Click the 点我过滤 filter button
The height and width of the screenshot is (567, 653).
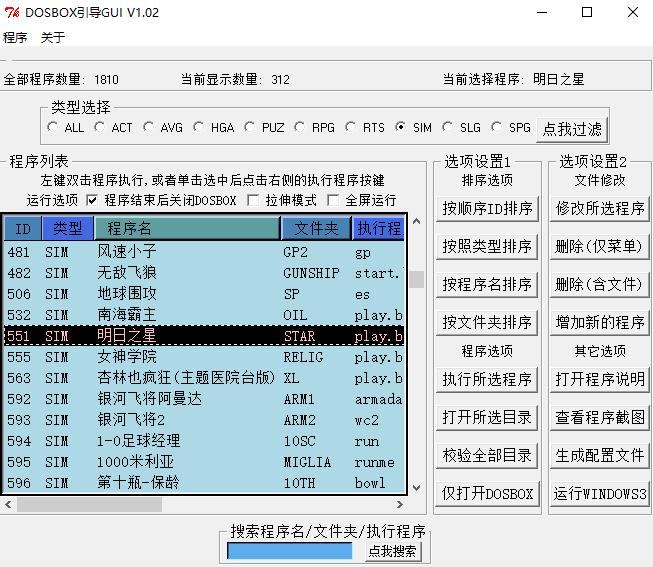point(572,130)
